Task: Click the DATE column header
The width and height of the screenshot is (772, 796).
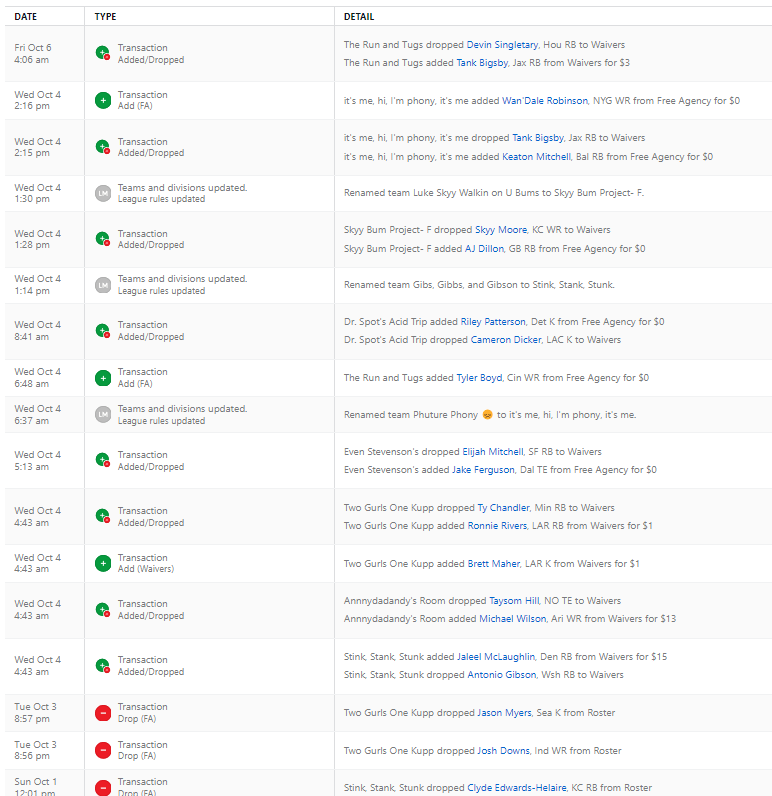Action: pos(26,17)
